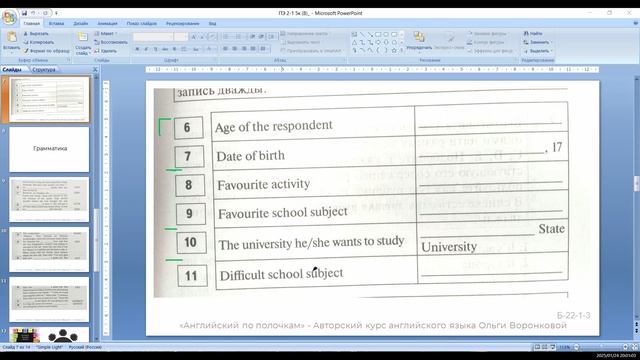Viewport: 640px width, 360px height.
Task: Increase font size with the large A button
Action: coord(193,37)
